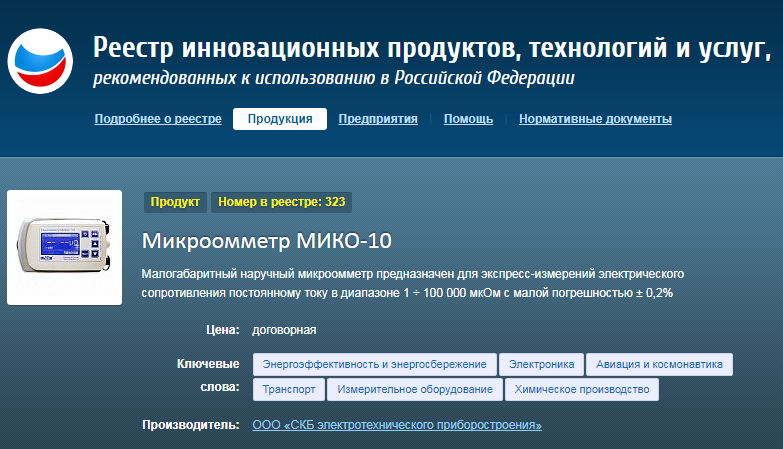The height and width of the screenshot is (449, 783).
Task: Click the site title Реестр инновационных продуктов
Action: (432, 49)
